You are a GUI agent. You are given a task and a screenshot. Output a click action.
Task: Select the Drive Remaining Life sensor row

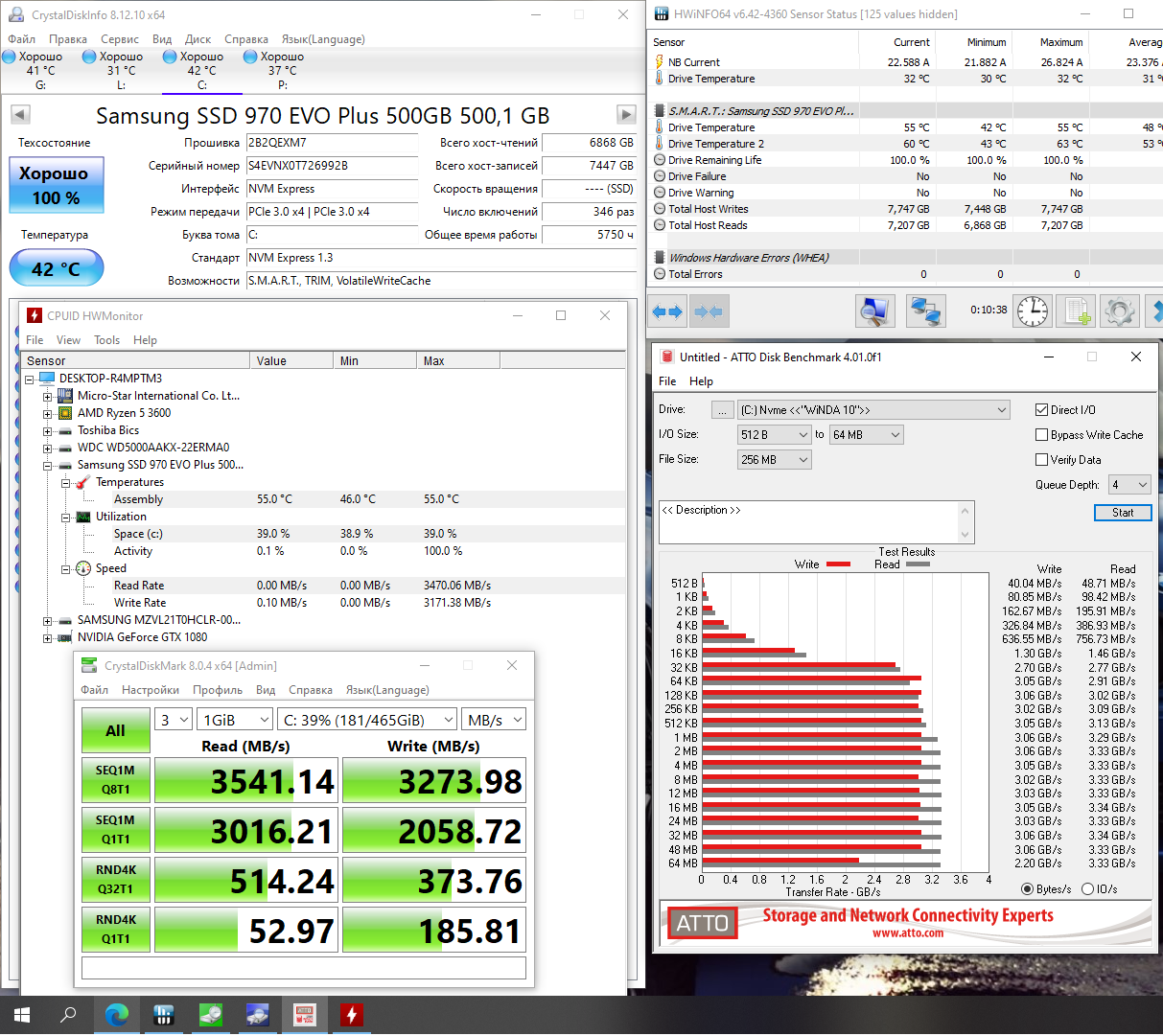tap(905, 160)
